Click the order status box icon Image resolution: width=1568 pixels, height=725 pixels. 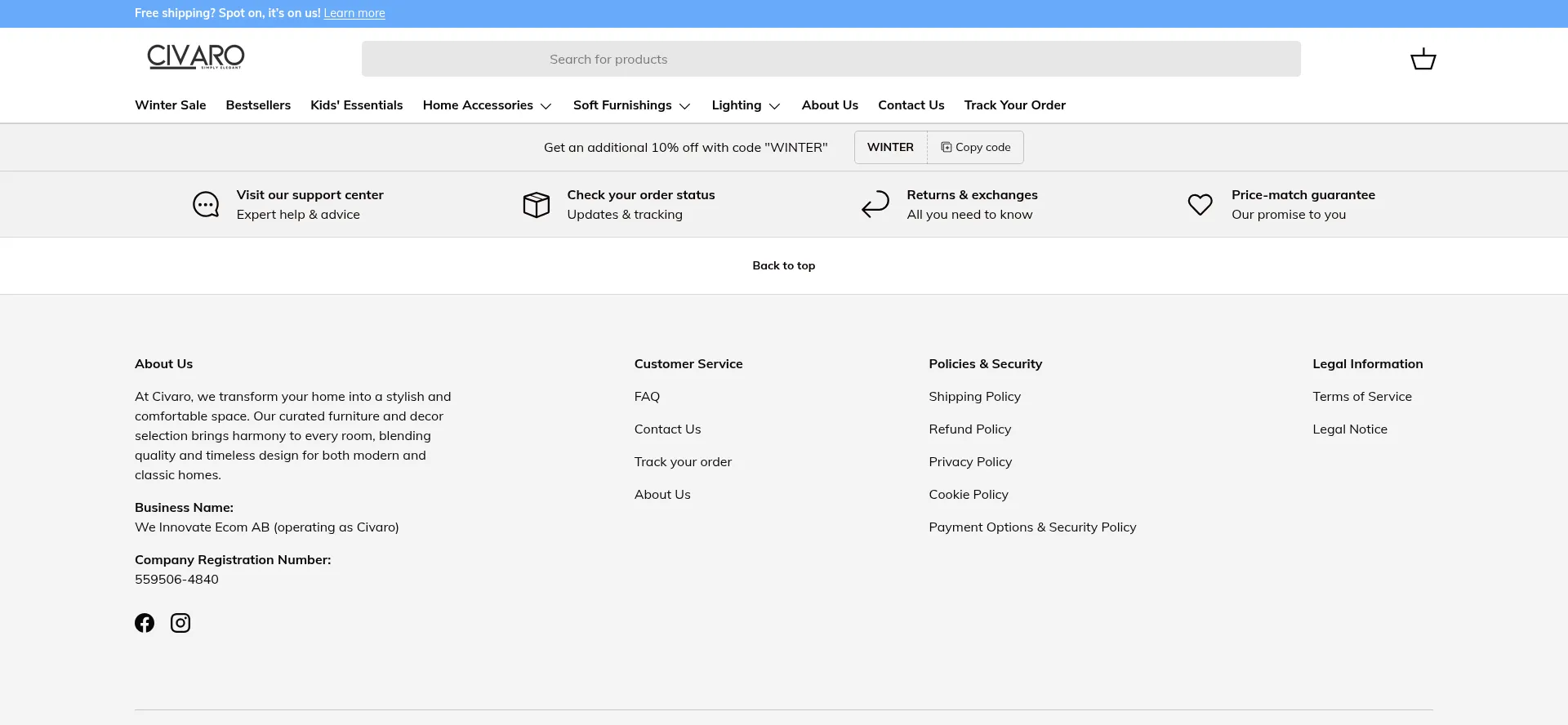click(537, 204)
